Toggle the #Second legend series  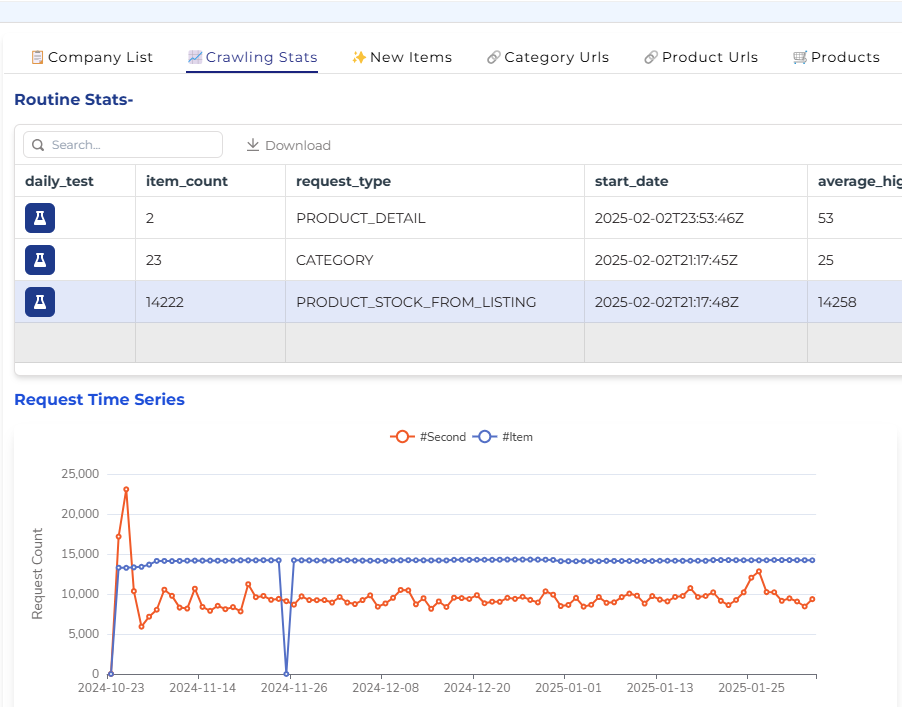click(428, 437)
